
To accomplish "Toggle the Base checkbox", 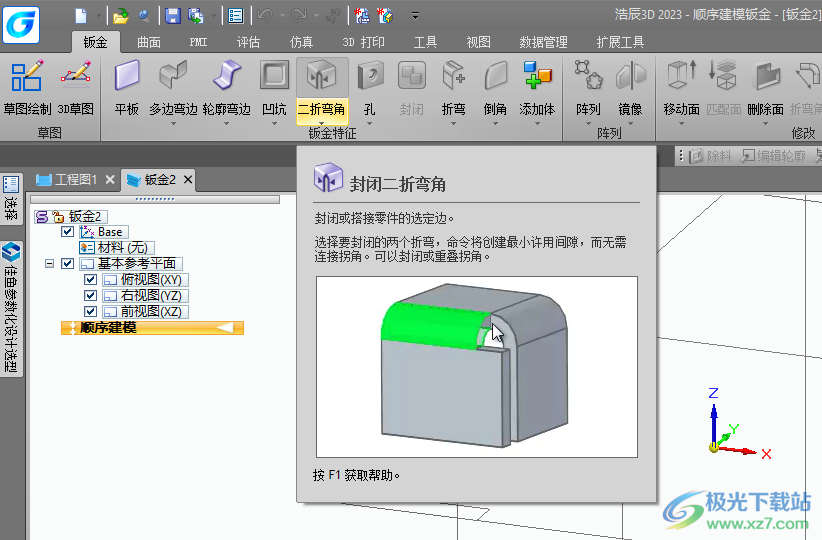I will [x=67, y=232].
